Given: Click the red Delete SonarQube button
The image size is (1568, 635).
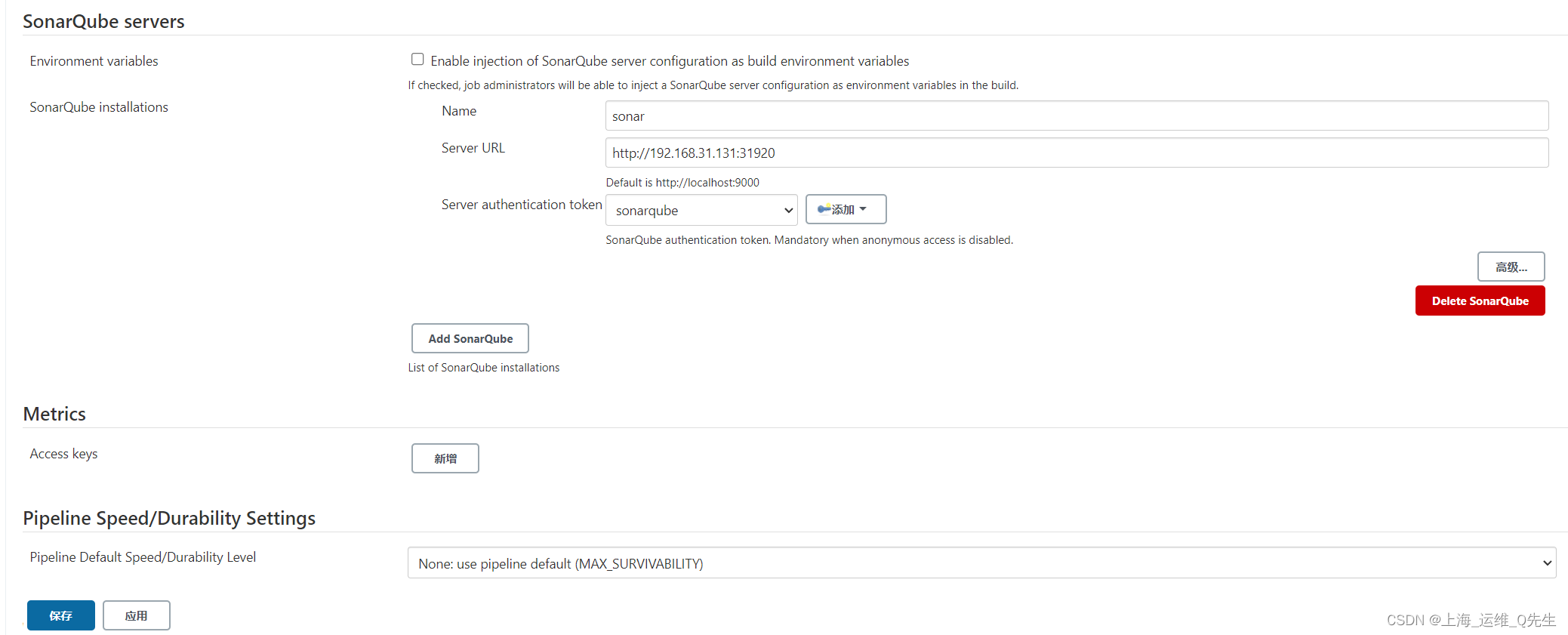Looking at the screenshot, I should click(x=1480, y=301).
